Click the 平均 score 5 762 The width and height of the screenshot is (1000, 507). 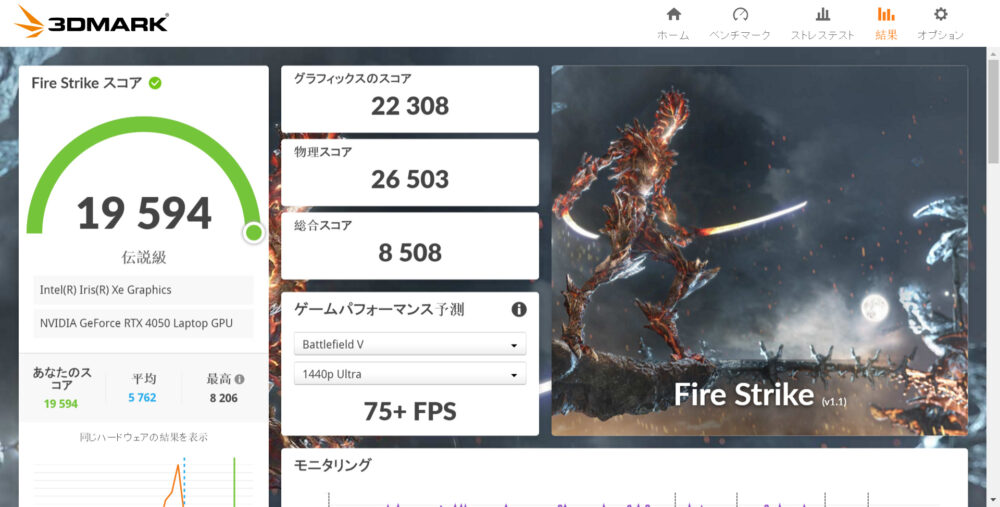142,397
